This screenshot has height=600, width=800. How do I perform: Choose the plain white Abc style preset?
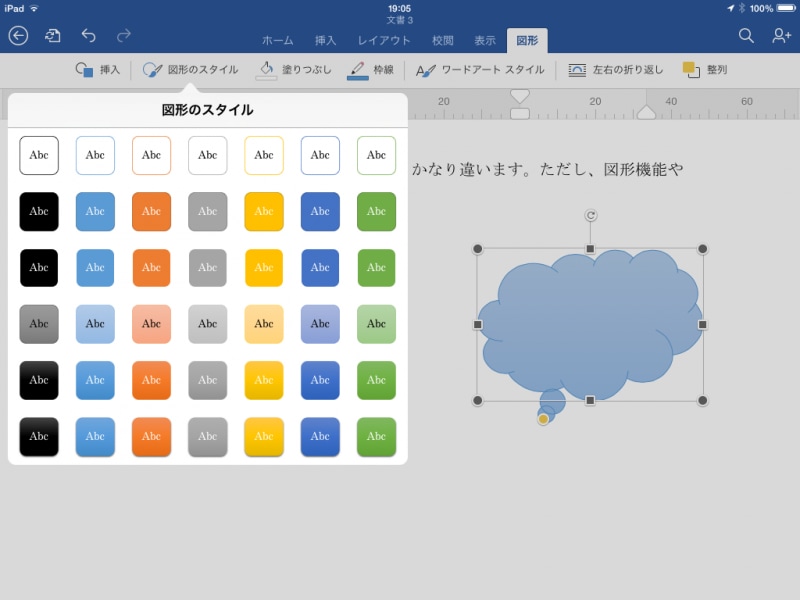tap(39, 155)
